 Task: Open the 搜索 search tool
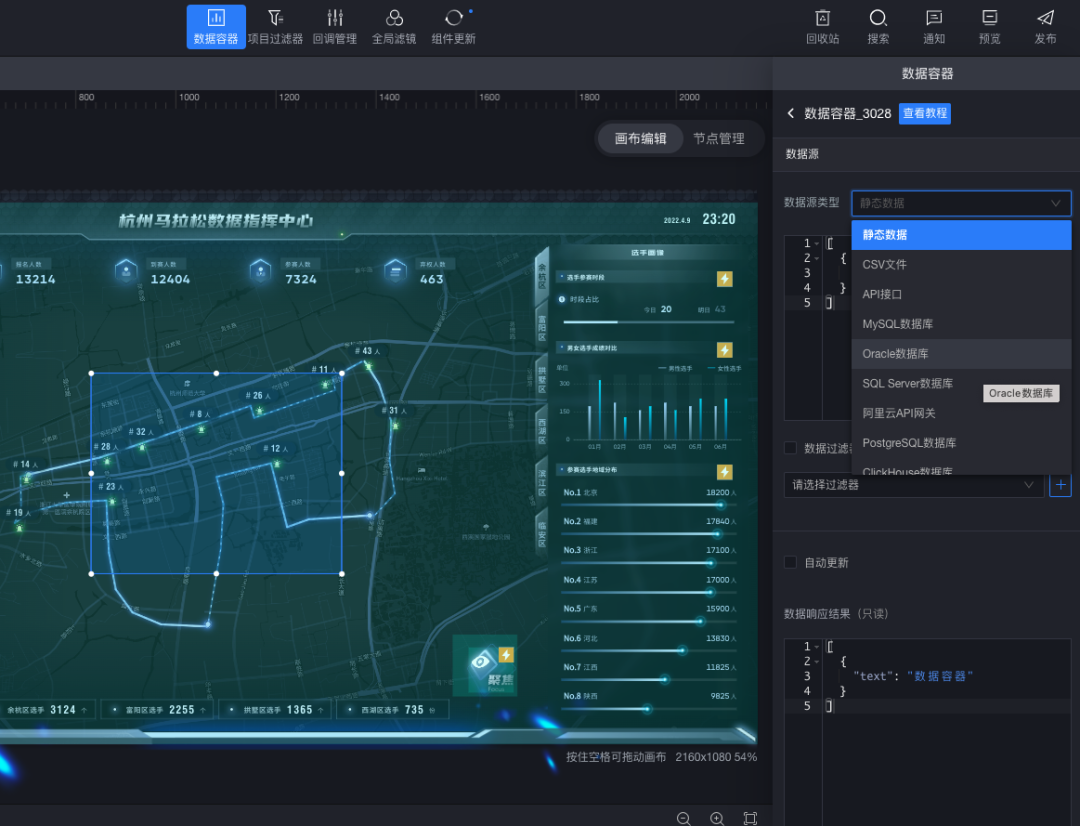[878, 27]
